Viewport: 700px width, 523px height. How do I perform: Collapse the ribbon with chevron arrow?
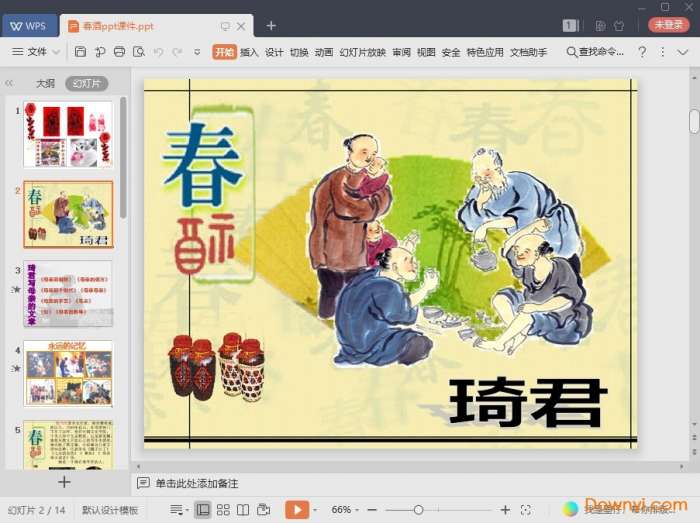pyautogui.click(x=683, y=52)
